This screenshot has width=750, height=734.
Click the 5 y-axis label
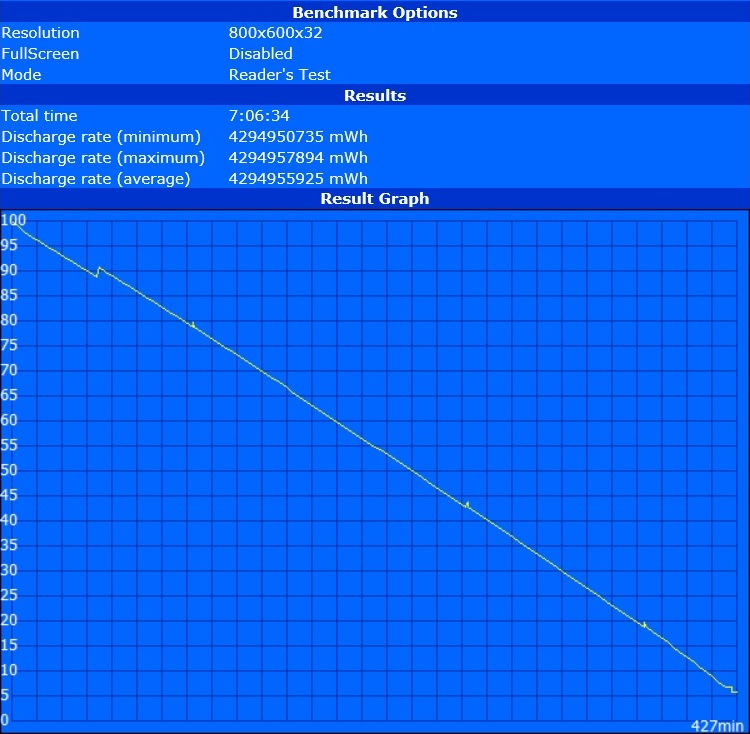pos(5,695)
